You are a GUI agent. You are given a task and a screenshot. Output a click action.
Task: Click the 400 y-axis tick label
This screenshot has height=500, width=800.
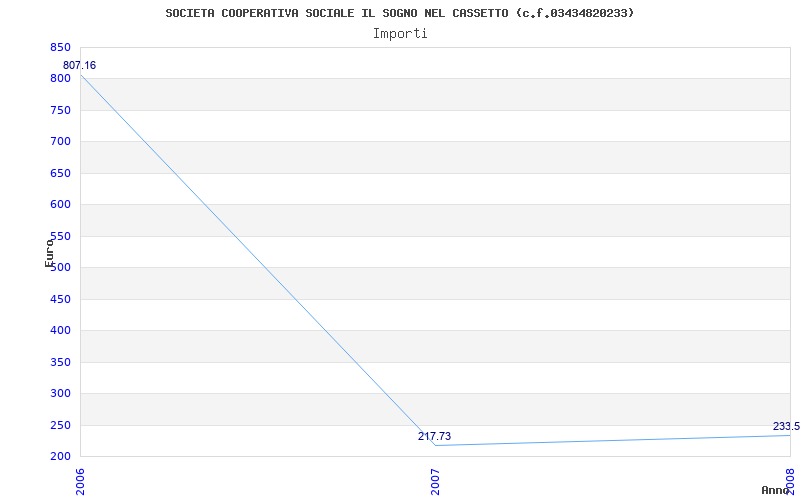coord(60,331)
